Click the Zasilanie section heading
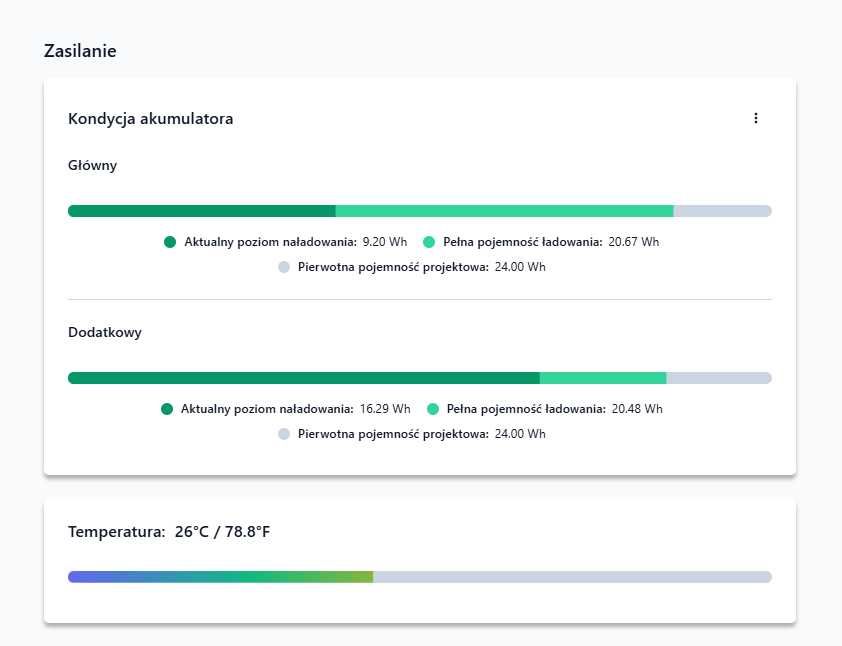This screenshot has width=842, height=646. pos(80,51)
